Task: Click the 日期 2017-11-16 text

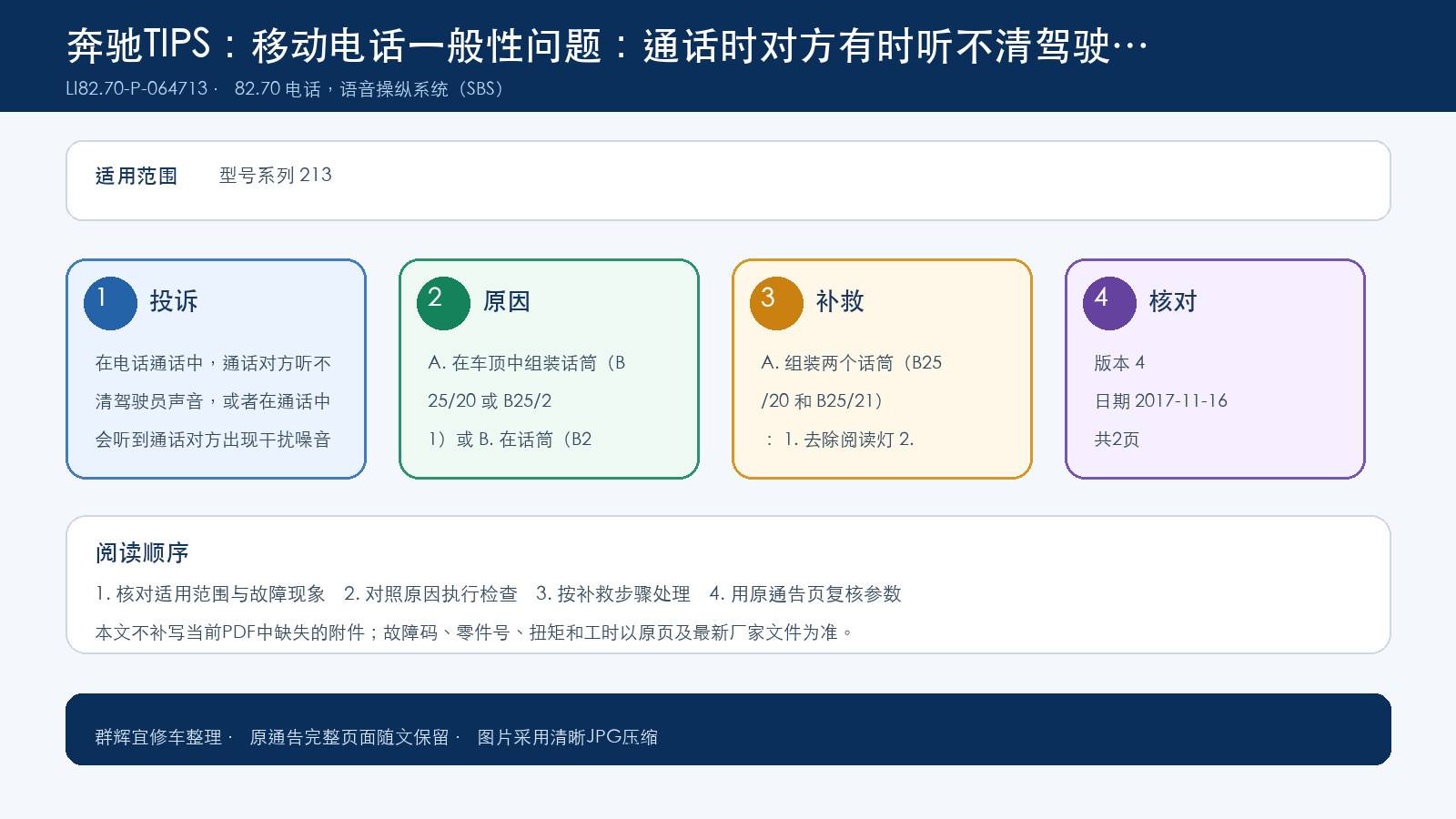Action: coord(1160,401)
